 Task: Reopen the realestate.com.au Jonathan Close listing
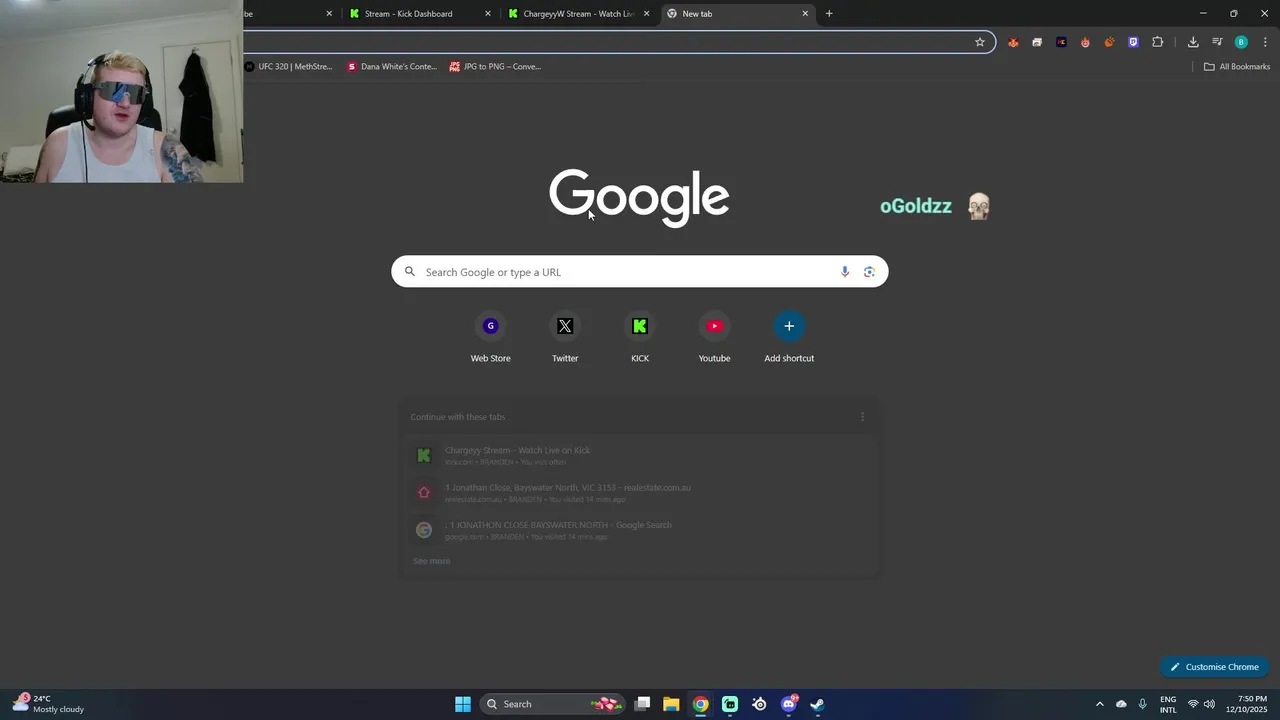coord(639,493)
